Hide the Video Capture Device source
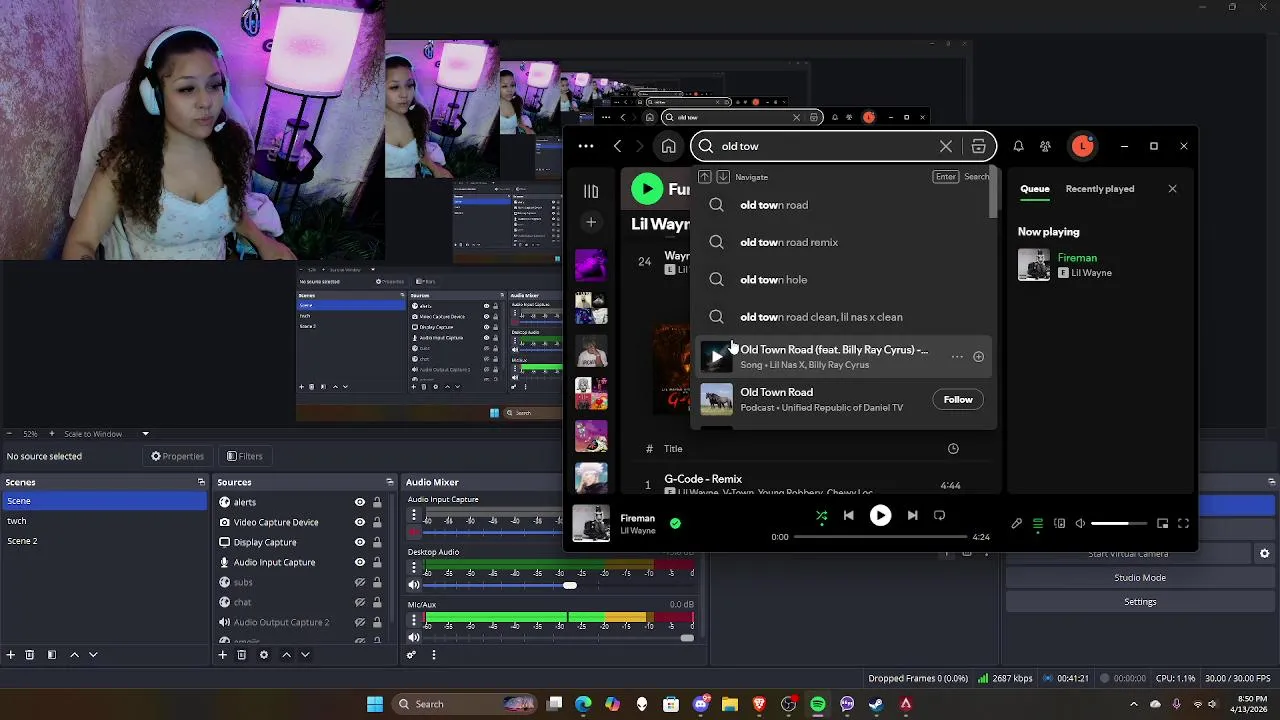This screenshot has height=720, width=1280. coord(359,522)
